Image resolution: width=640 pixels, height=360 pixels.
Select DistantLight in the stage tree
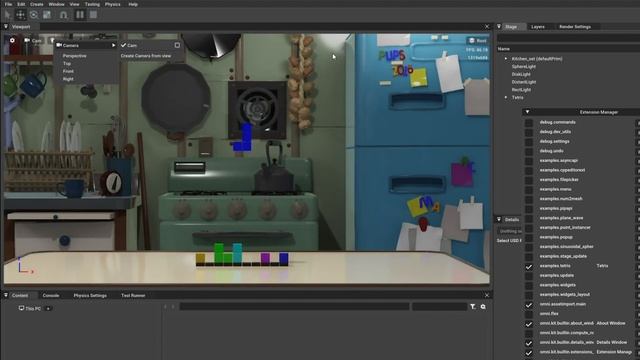(x=524, y=82)
